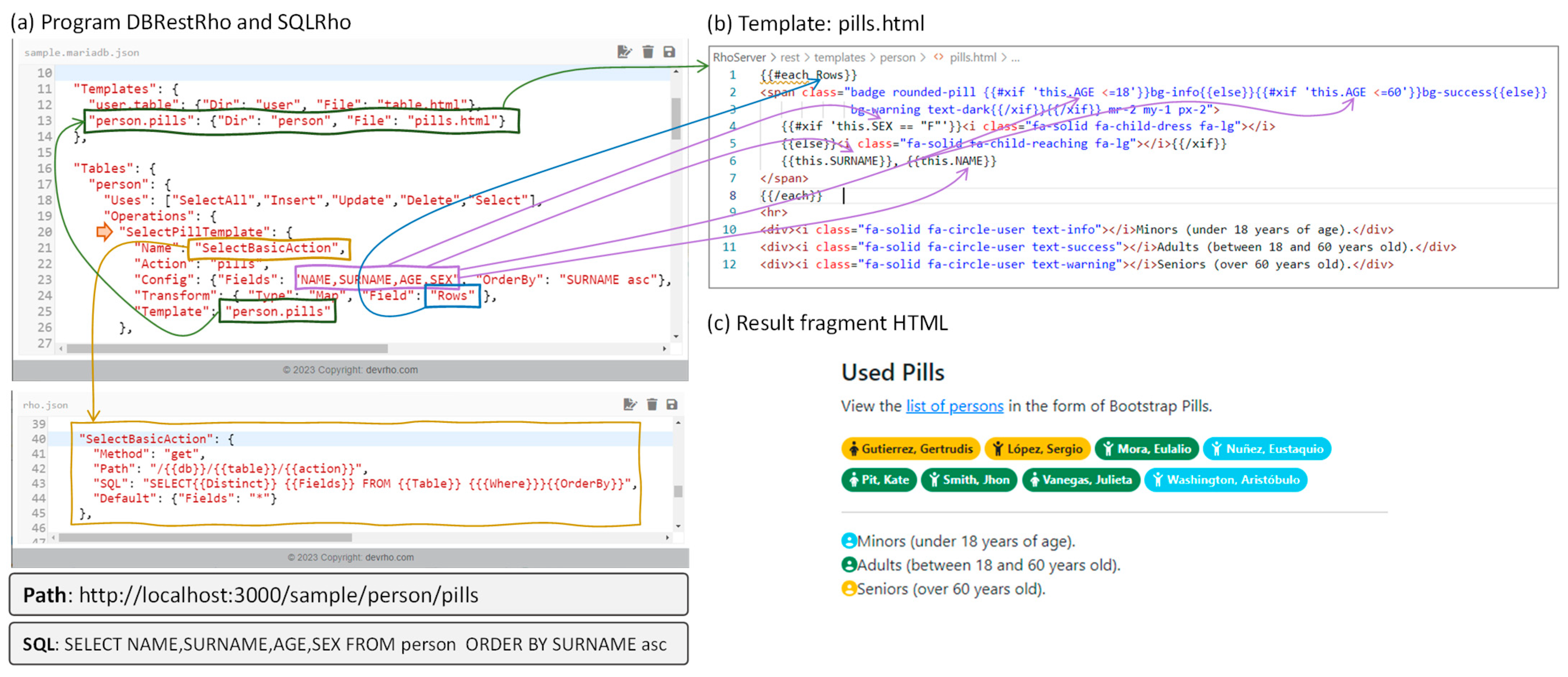Click line number 20 in sample.mariadb.json gutter
Screen dimensions: 1568x677
(44, 232)
